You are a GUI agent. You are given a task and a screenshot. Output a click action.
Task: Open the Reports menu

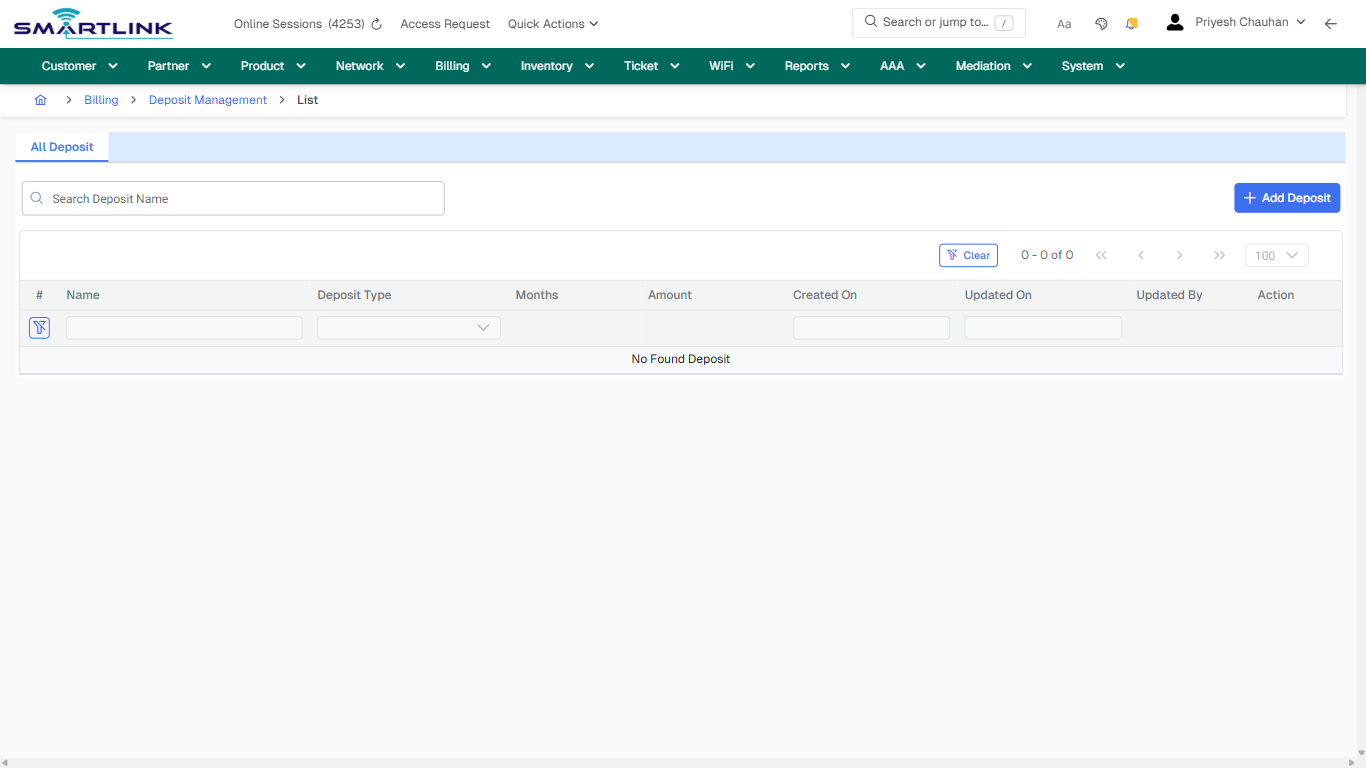point(816,66)
